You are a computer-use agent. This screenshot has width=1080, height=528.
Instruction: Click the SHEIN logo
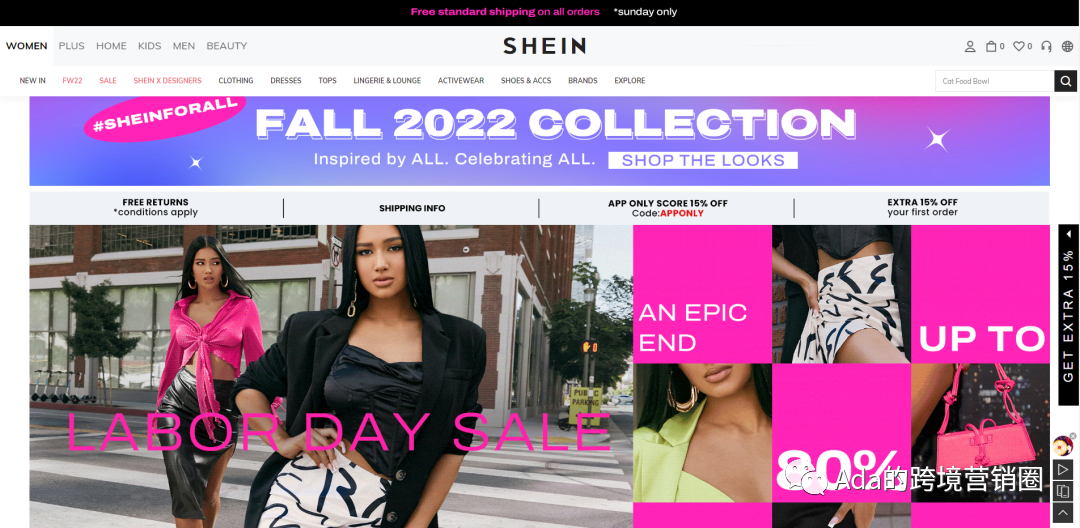tap(544, 46)
